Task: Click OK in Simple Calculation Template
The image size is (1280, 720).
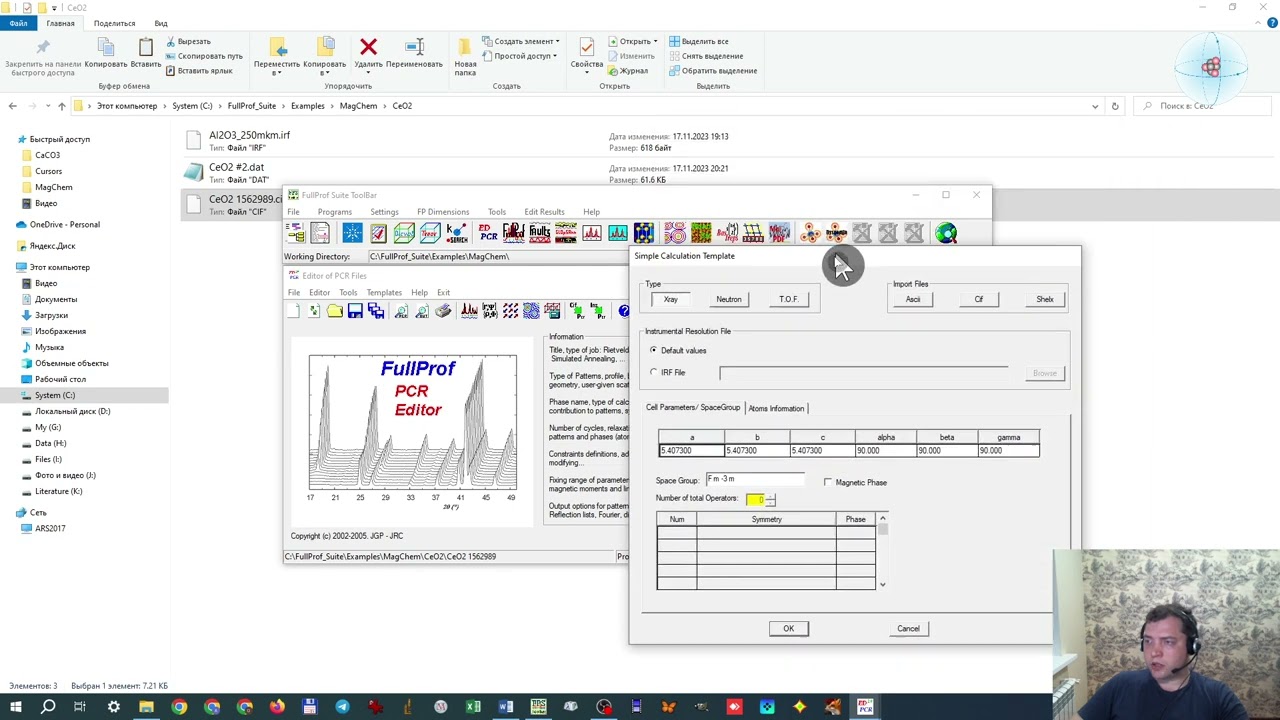Action: click(788, 628)
